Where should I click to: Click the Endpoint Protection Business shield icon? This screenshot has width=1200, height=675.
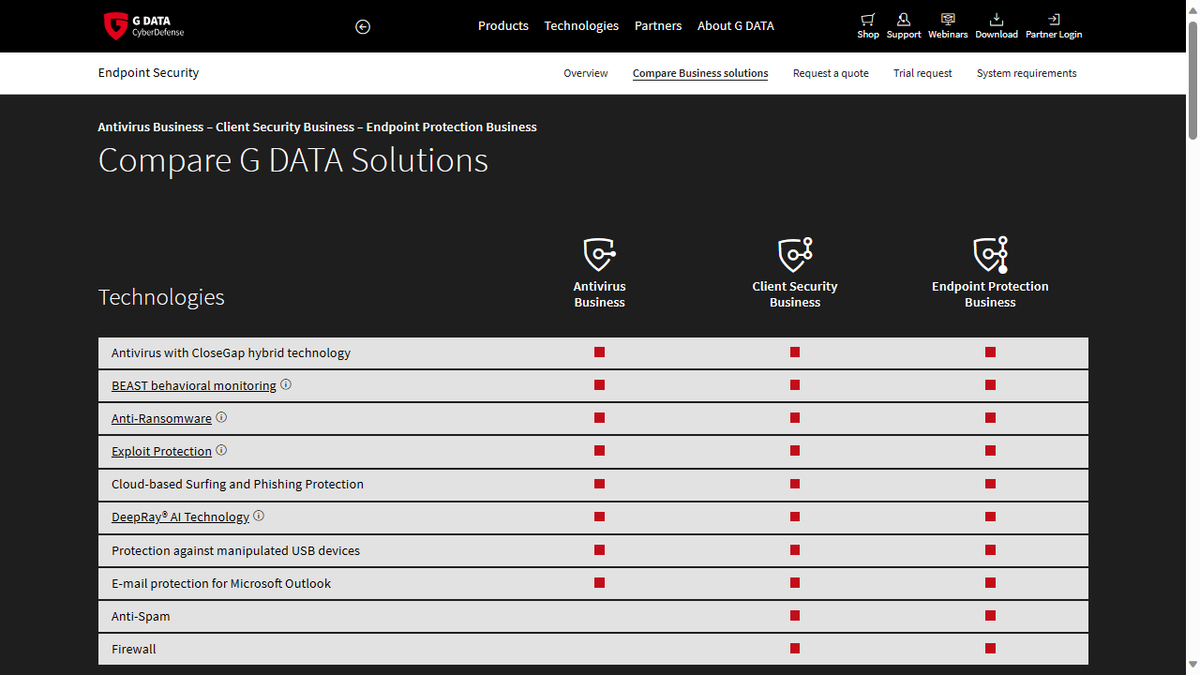989,253
